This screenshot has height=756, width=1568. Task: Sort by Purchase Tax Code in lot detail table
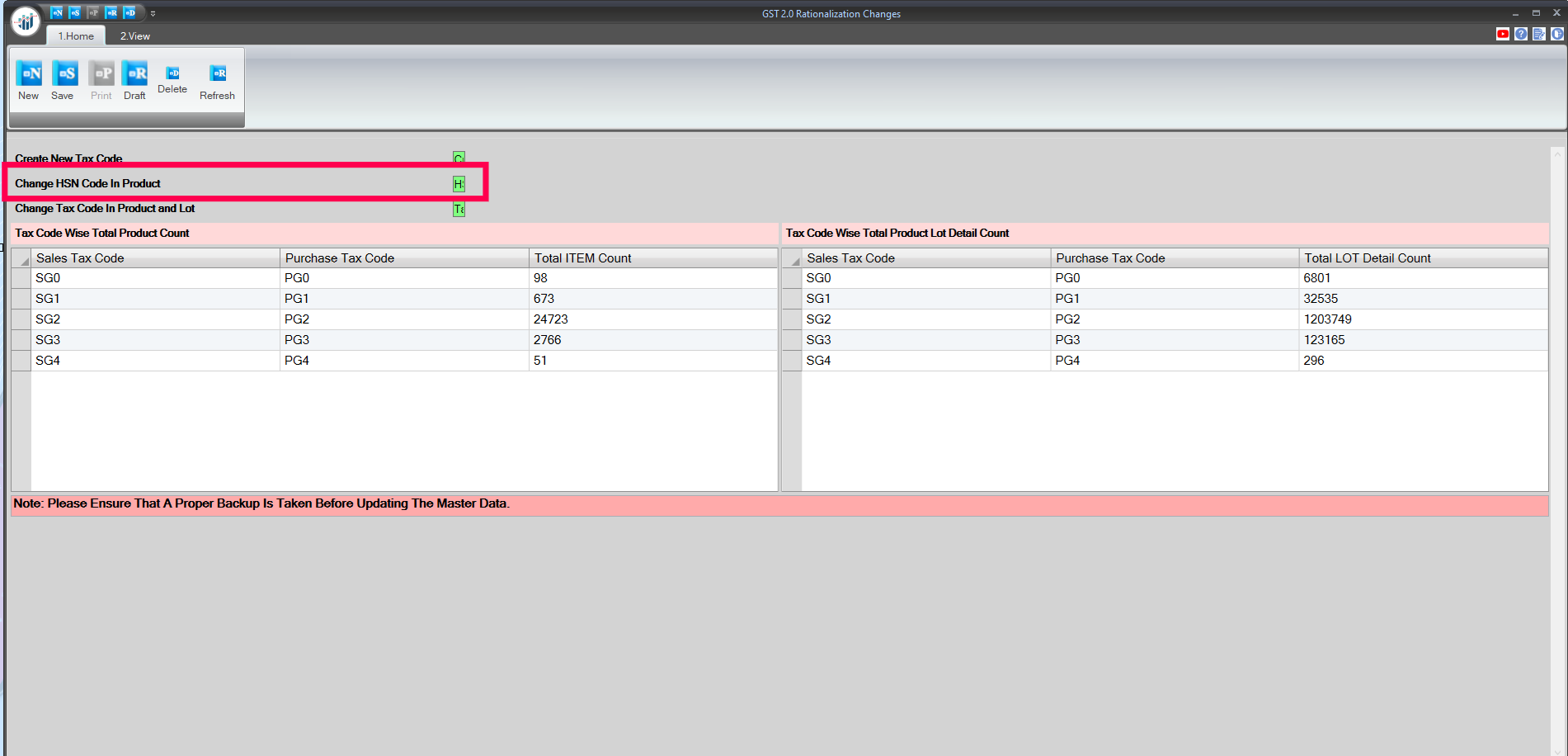[x=1175, y=258]
